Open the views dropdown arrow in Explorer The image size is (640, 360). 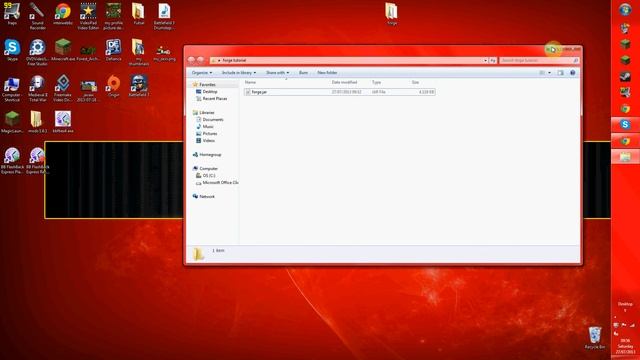pyautogui.click(x=549, y=73)
